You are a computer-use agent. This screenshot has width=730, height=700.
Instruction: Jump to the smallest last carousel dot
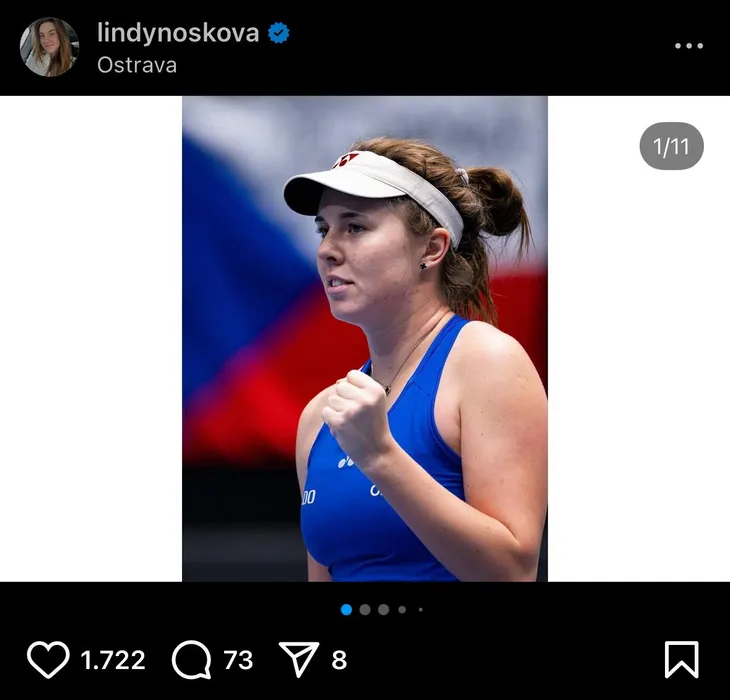[421, 610]
